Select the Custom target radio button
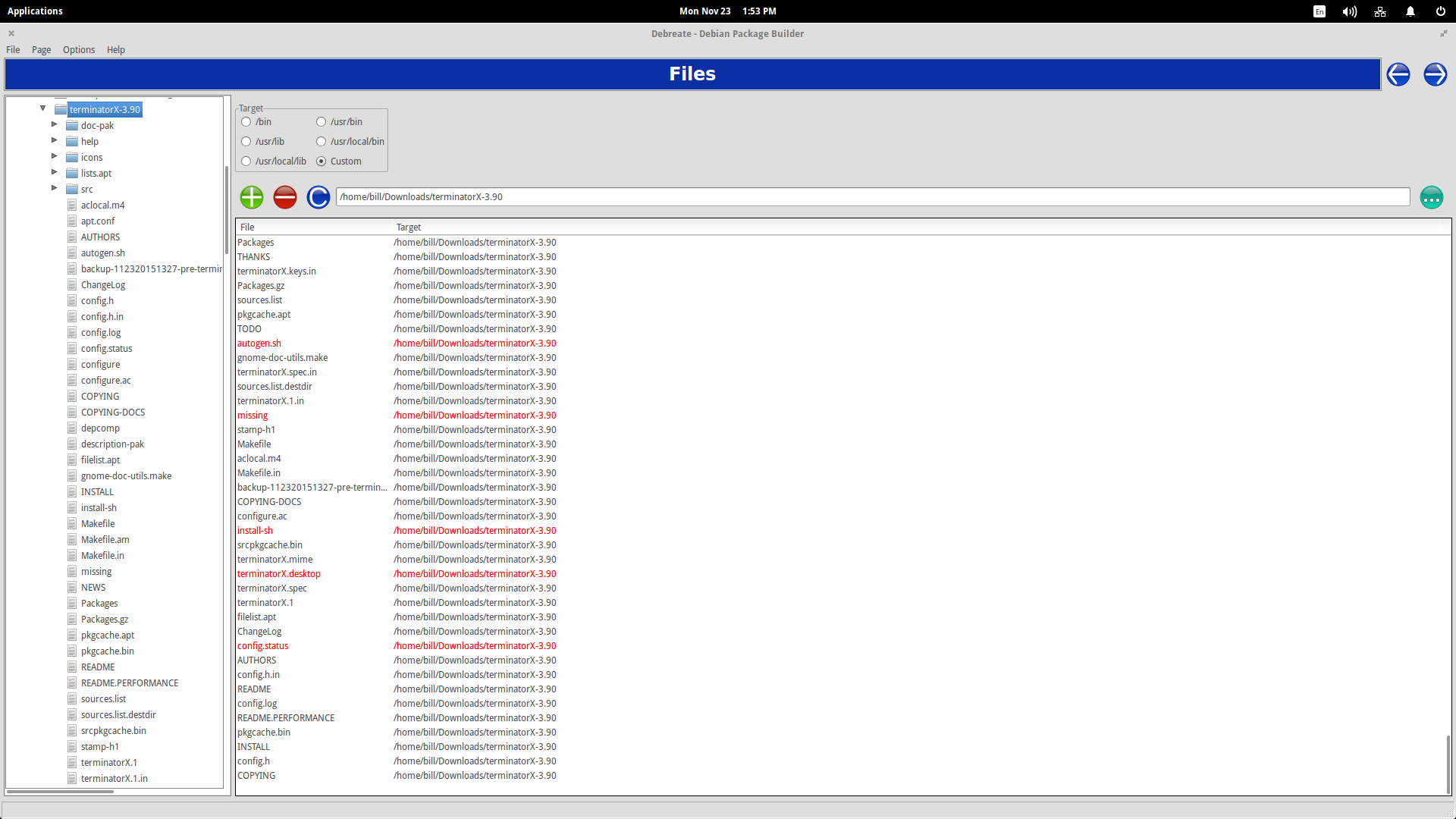The image size is (1456, 819). click(322, 162)
